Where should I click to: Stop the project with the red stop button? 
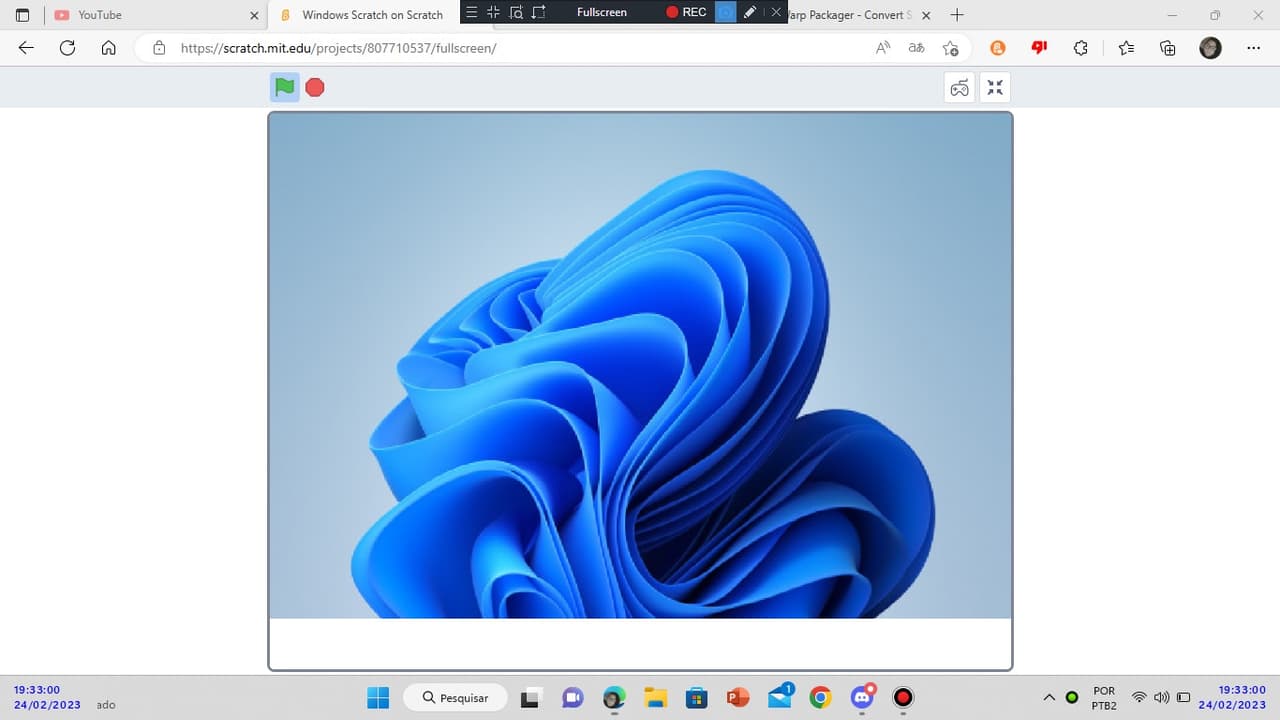(x=315, y=88)
